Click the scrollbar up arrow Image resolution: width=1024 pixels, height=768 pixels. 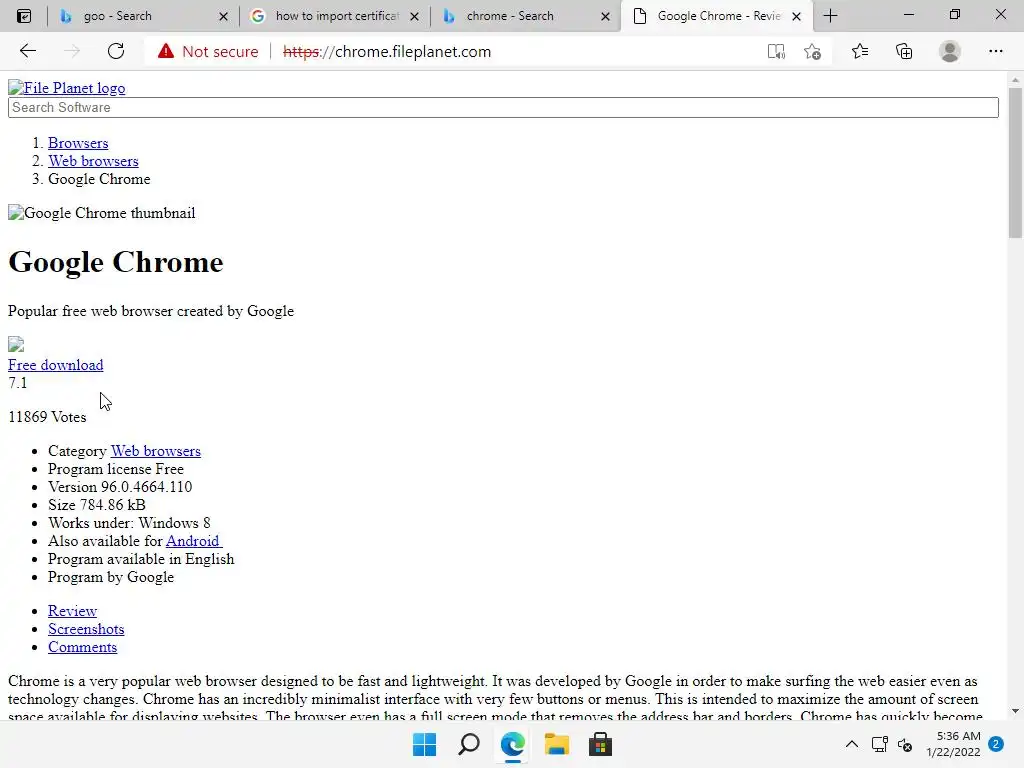tap(1015, 80)
